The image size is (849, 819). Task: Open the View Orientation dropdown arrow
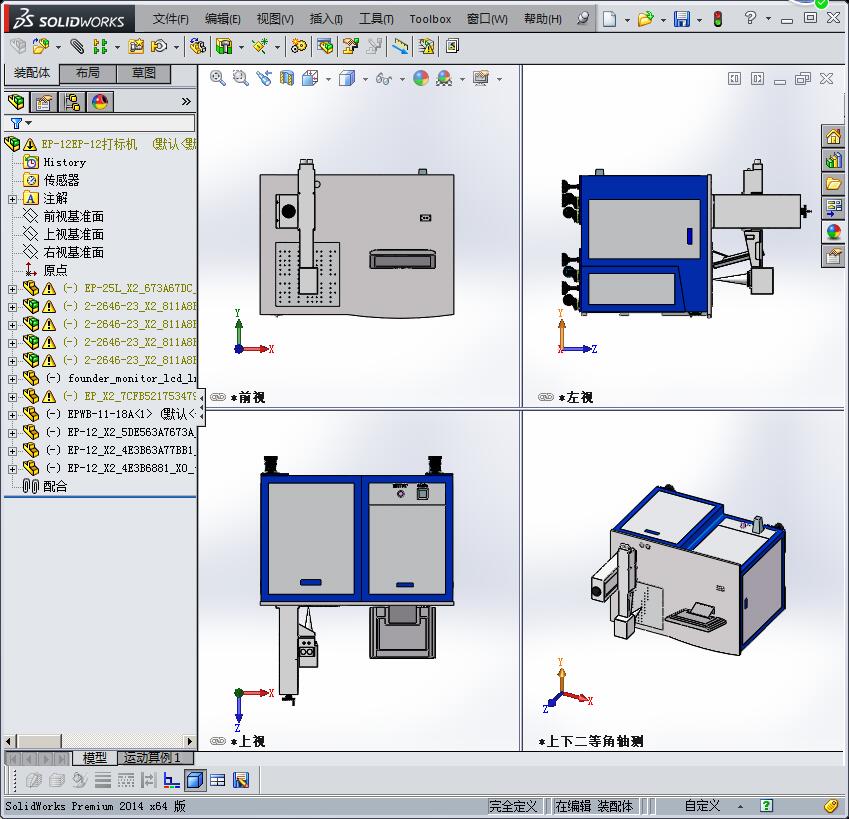click(x=329, y=80)
